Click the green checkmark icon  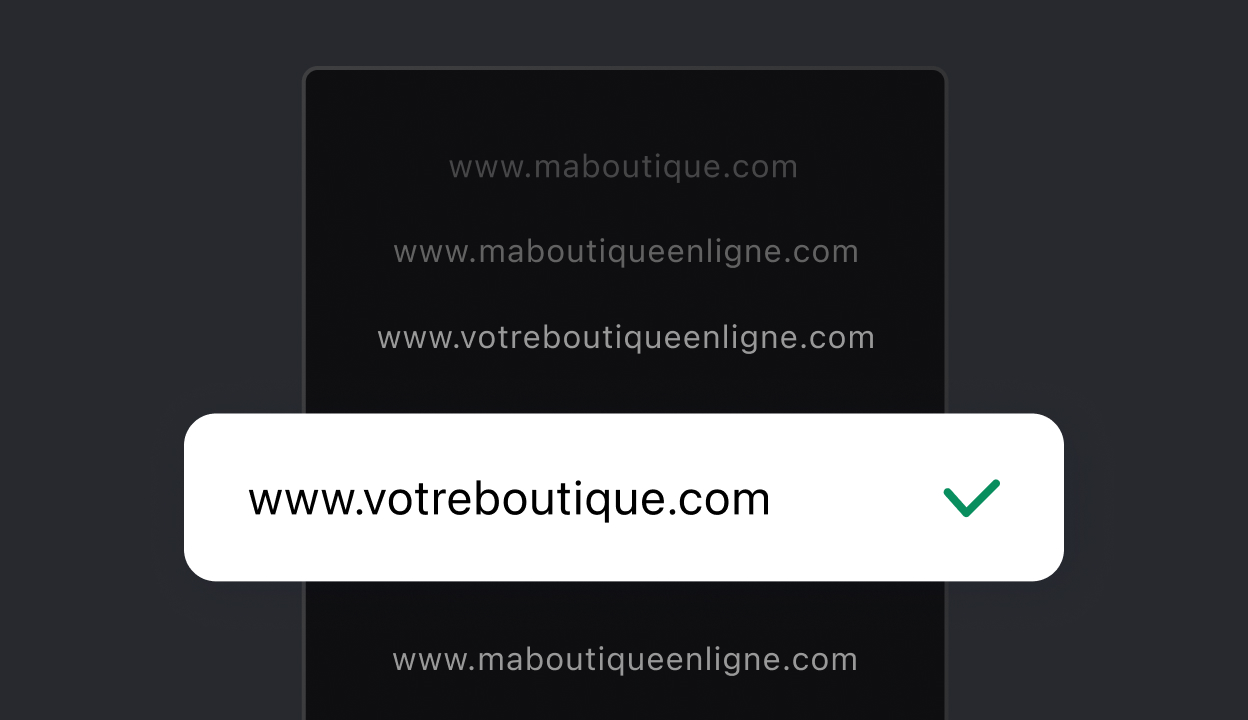pyautogui.click(x=971, y=498)
